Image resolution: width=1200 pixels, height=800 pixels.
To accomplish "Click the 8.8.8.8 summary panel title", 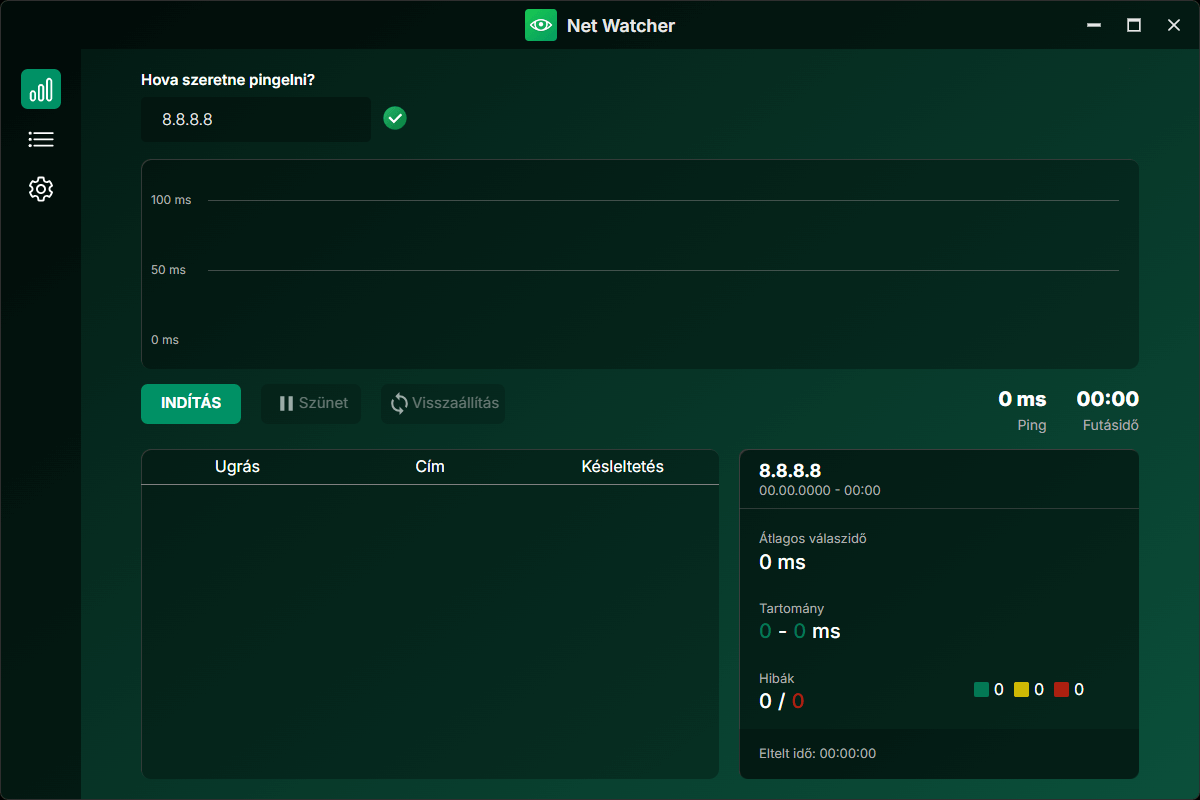I will tap(790, 471).
